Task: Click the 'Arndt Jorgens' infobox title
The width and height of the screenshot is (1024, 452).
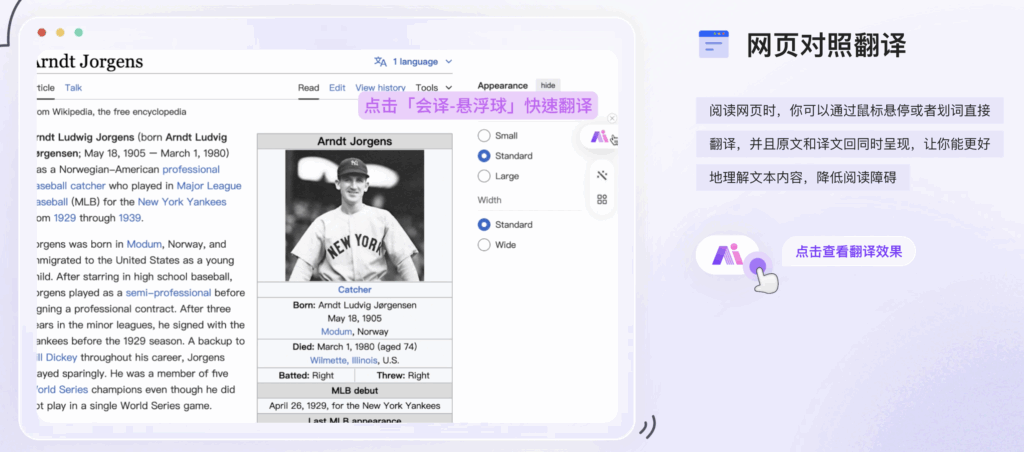Action: point(355,141)
